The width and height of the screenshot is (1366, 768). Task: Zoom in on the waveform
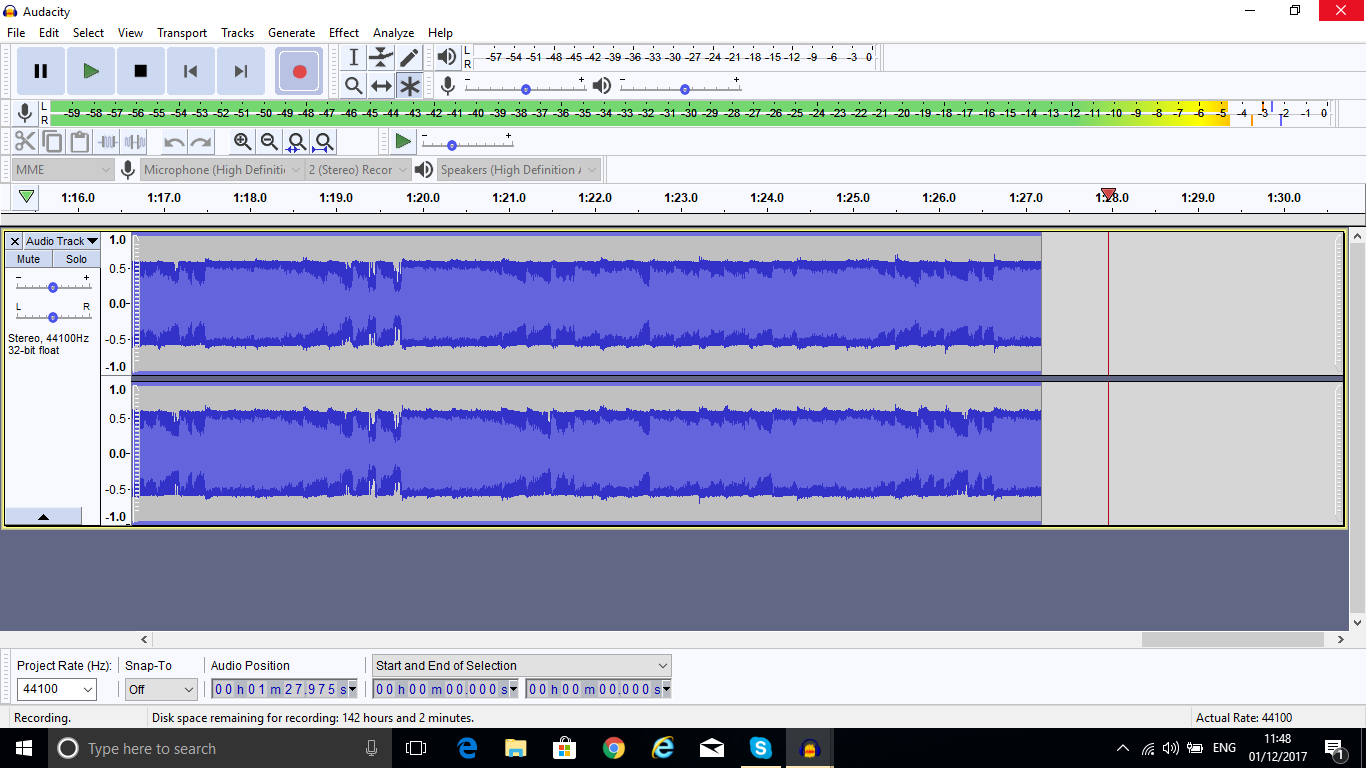click(241, 141)
